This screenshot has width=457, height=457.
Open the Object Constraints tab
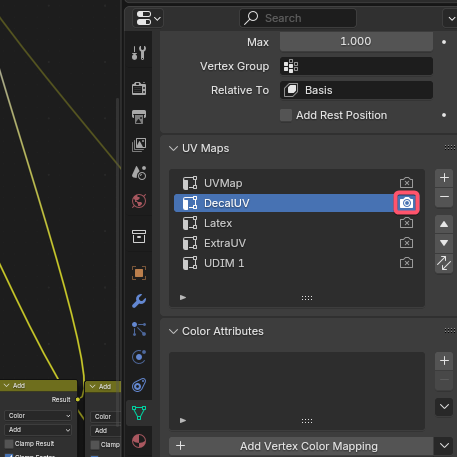(x=139, y=385)
